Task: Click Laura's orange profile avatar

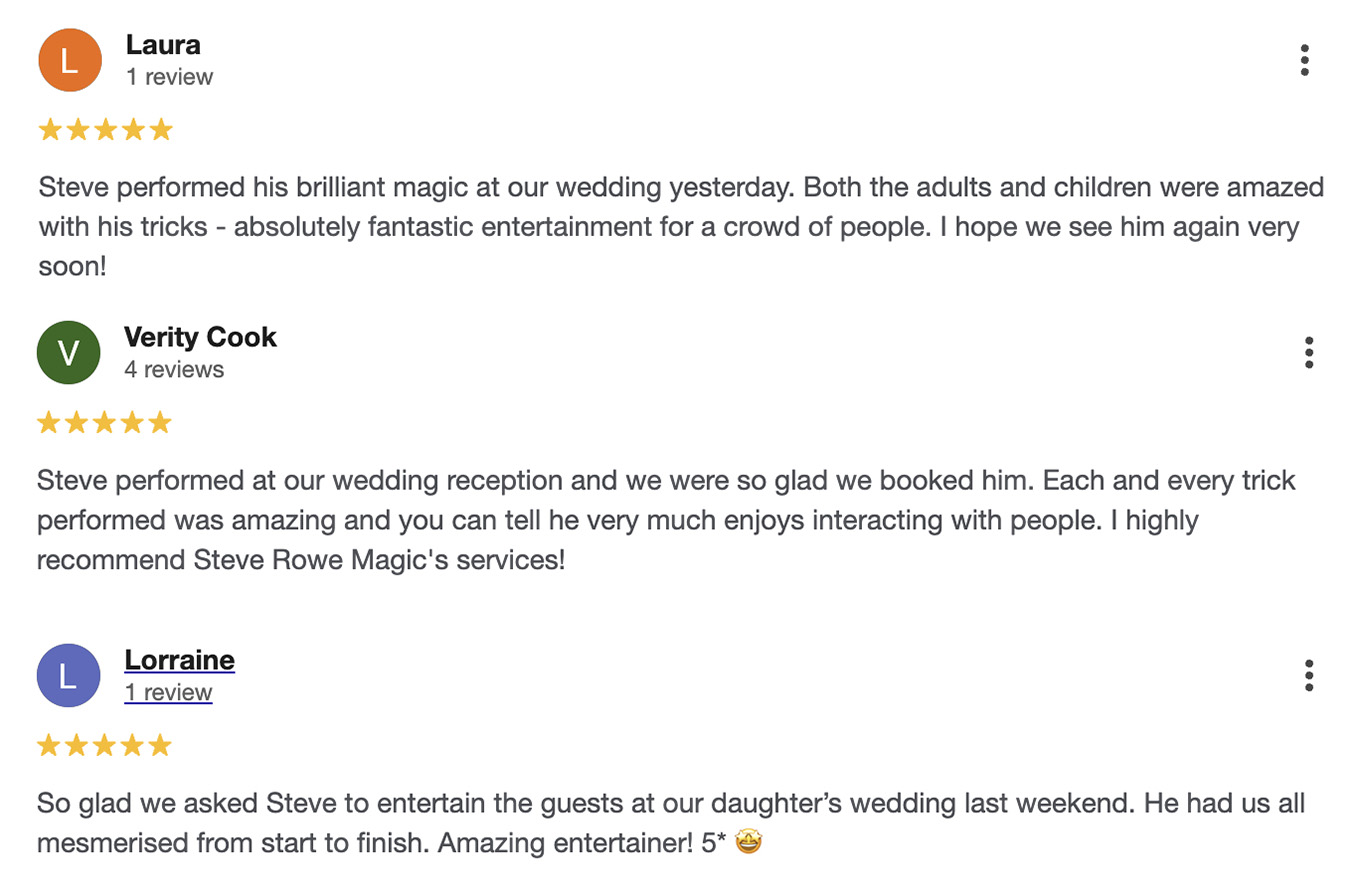Action: pyautogui.click(x=70, y=60)
